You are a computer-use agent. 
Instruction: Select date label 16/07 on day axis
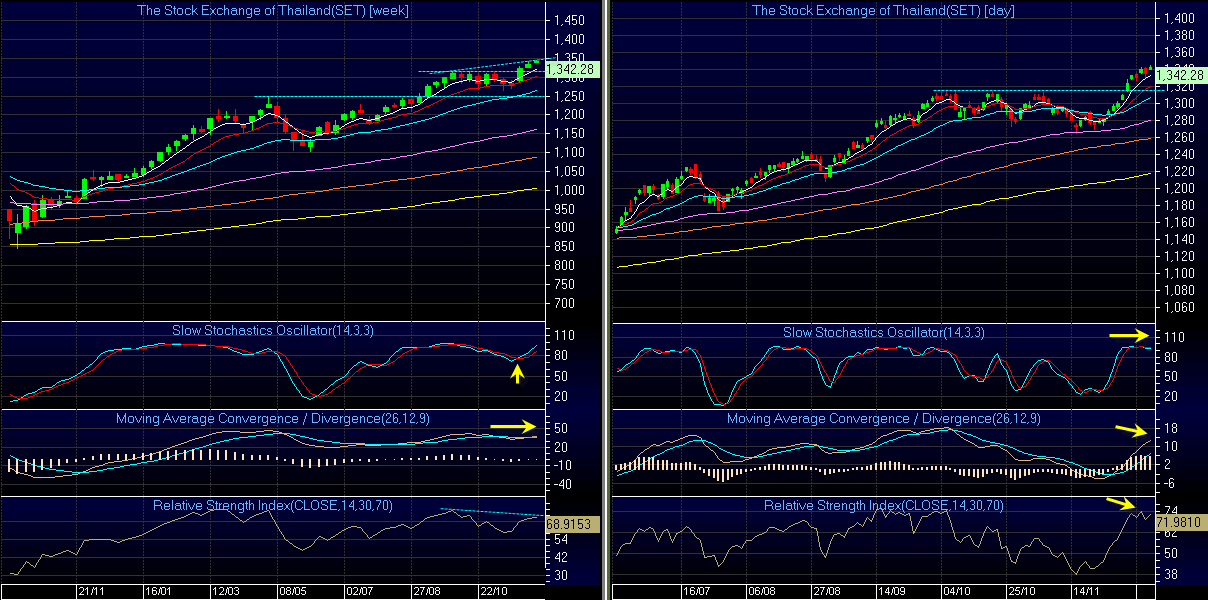696,592
